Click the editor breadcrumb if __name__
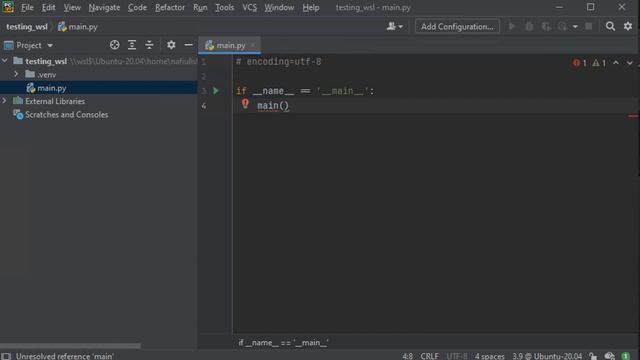 [x=283, y=343]
